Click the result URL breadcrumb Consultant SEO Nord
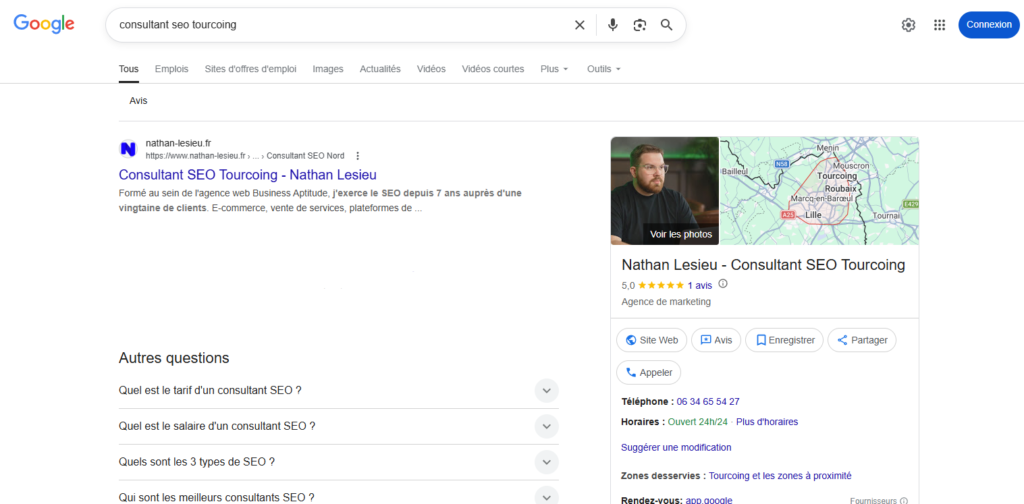This screenshot has height=504, width=1024. click(306, 156)
